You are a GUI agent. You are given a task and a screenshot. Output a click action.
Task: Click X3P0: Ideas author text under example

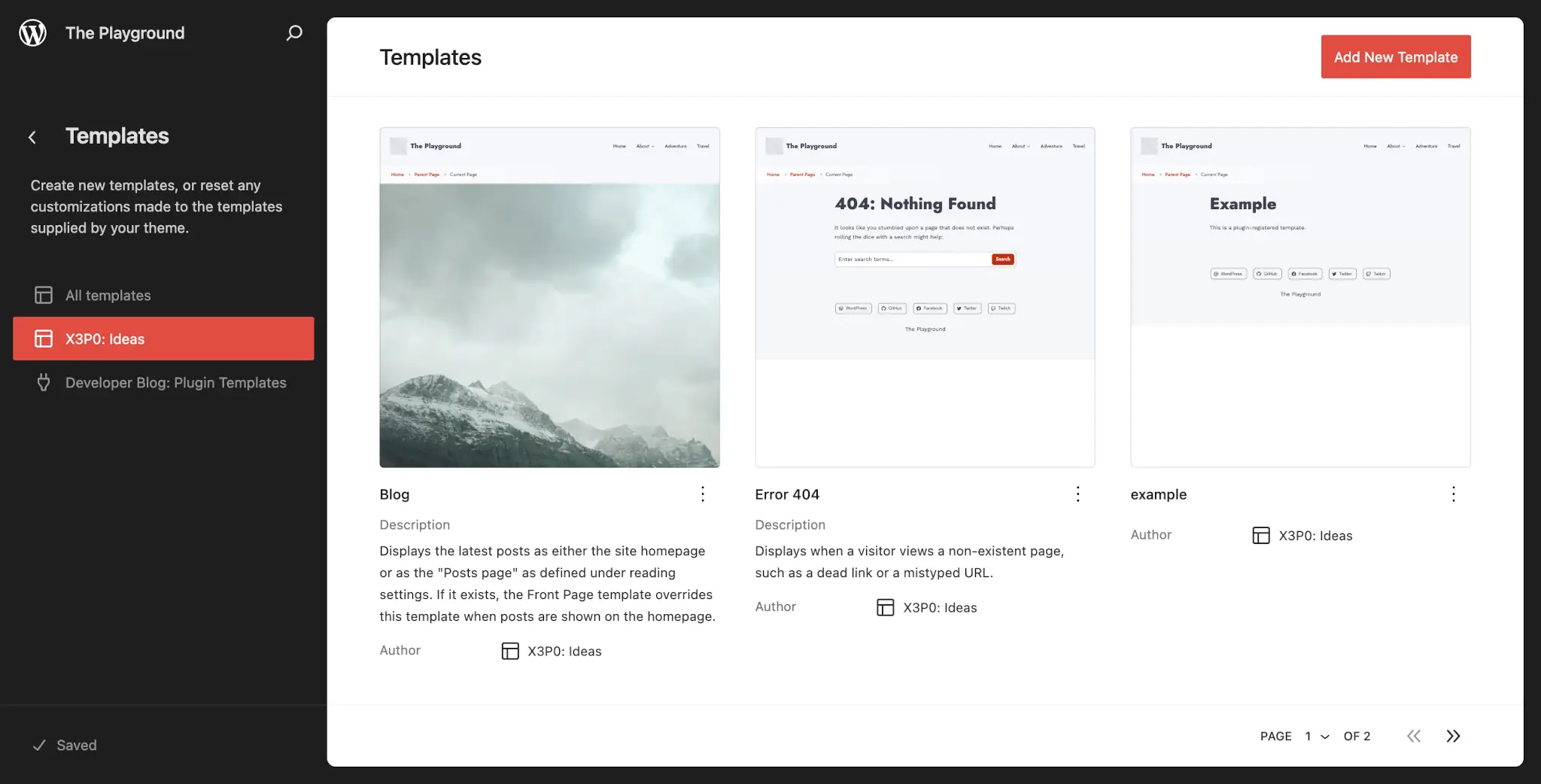1315,536
